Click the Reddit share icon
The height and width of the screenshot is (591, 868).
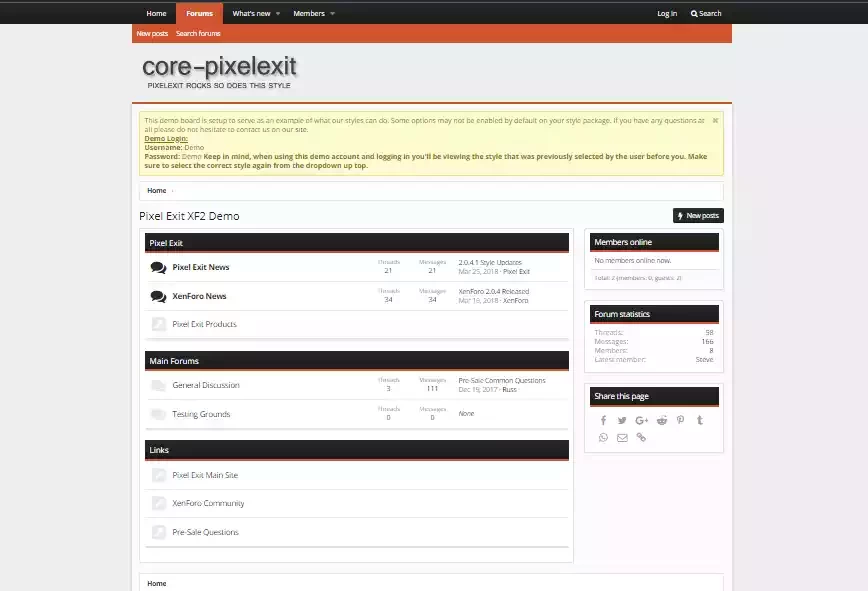click(x=662, y=421)
